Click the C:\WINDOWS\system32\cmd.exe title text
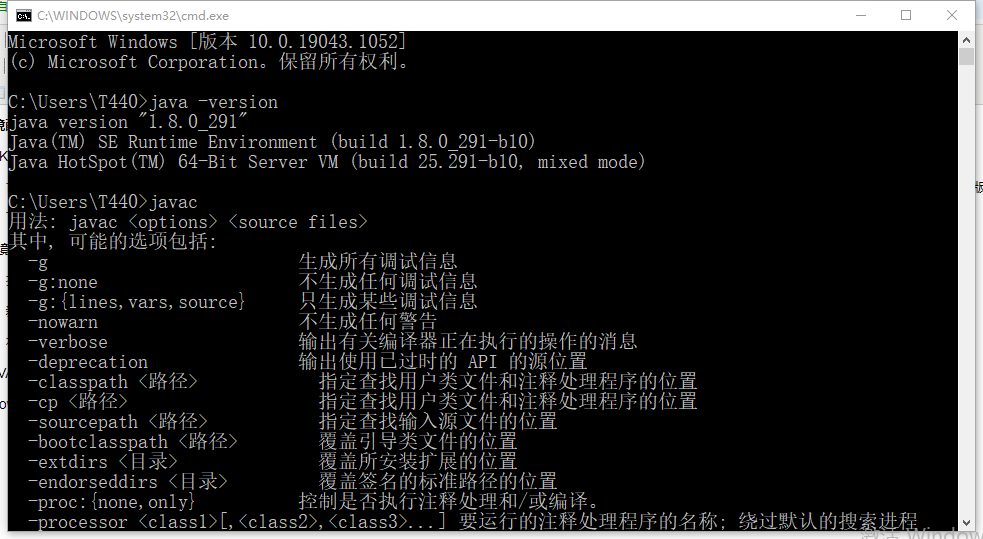983x539 pixels. [132, 16]
